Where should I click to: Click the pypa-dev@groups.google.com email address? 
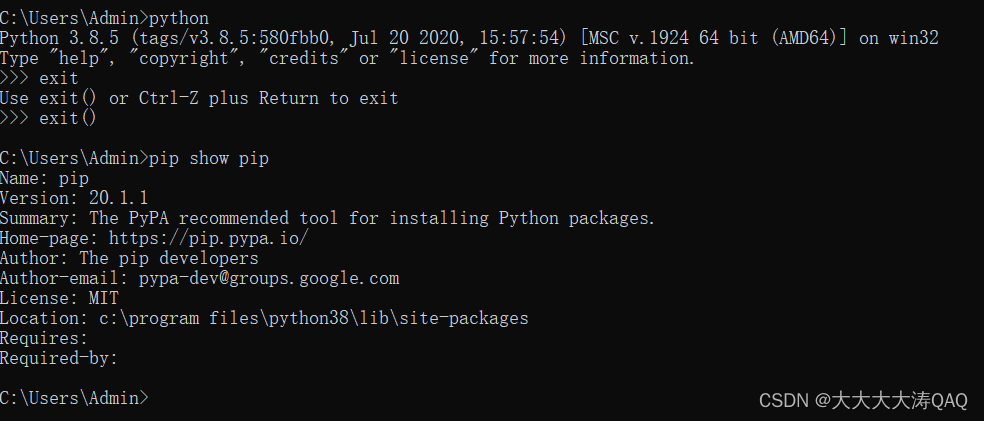pyautogui.click(x=268, y=278)
